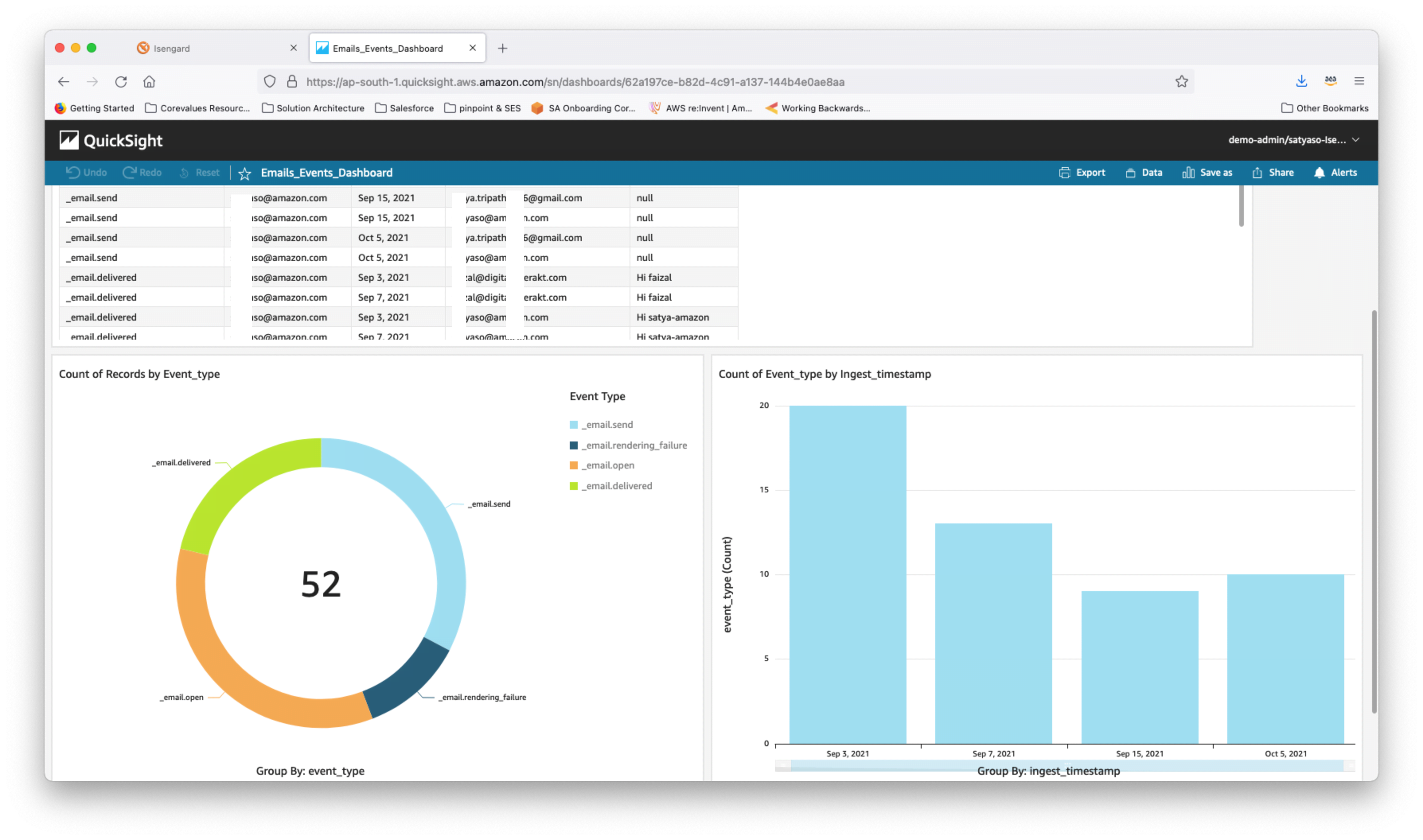The width and height of the screenshot is (1423, 840).
Task: Reload the page in browser
Action: click(121, 82)
